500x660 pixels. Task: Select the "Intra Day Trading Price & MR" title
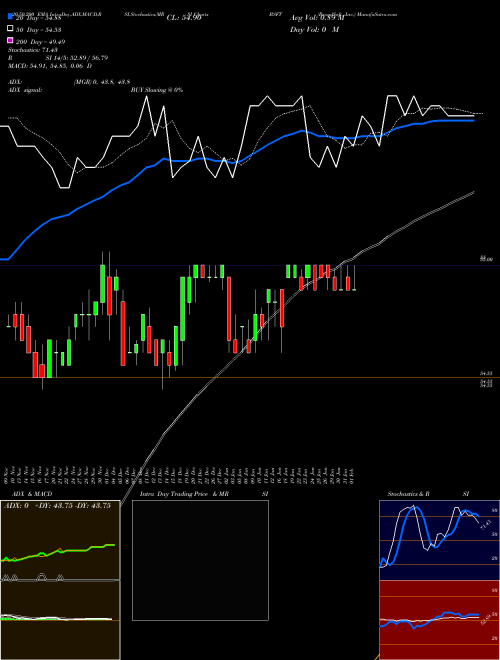(184, 494)
